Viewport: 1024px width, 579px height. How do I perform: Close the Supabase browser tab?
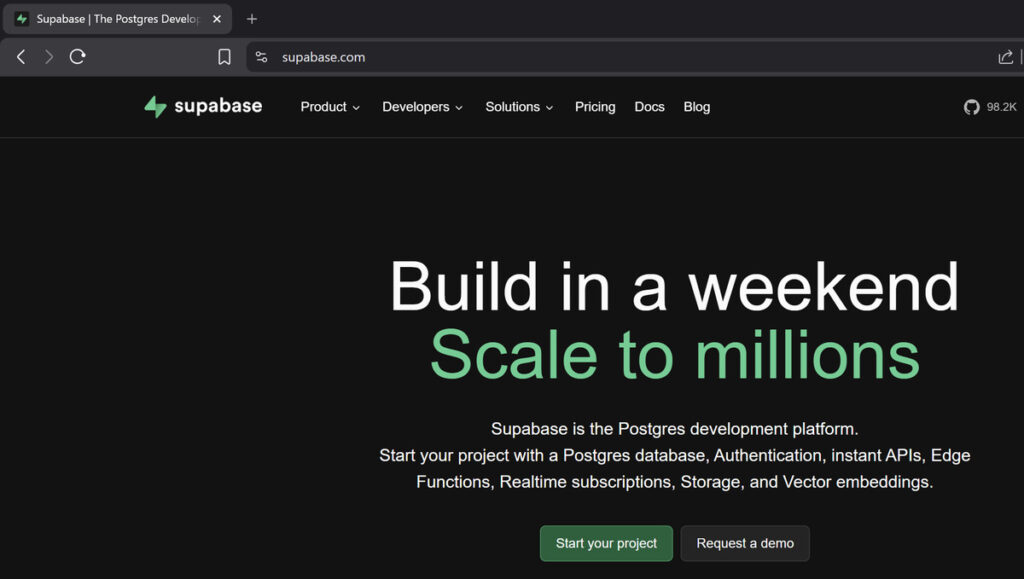pos(217,19)
